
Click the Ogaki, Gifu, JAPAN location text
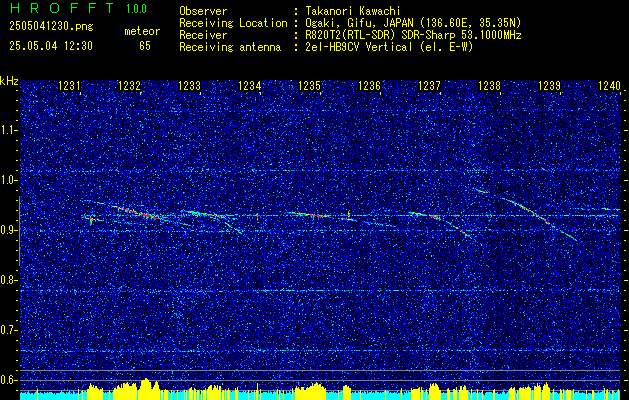pos(411,23)
